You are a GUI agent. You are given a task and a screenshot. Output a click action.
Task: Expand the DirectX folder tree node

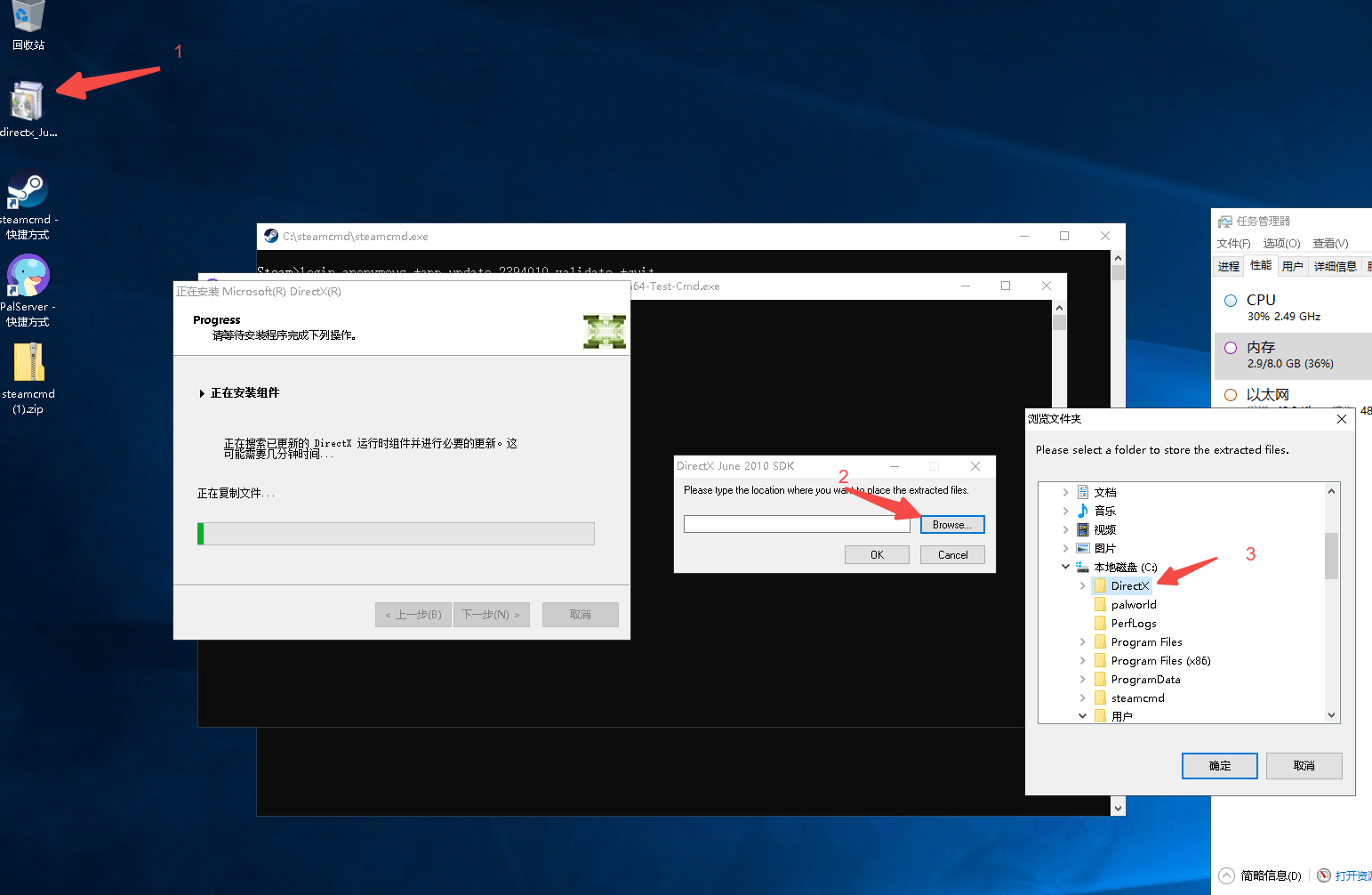tap(1082, 585)
